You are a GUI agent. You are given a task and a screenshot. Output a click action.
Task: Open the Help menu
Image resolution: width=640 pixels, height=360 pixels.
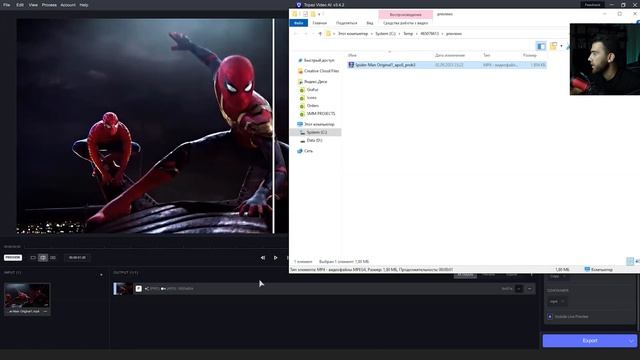[84, 5]
